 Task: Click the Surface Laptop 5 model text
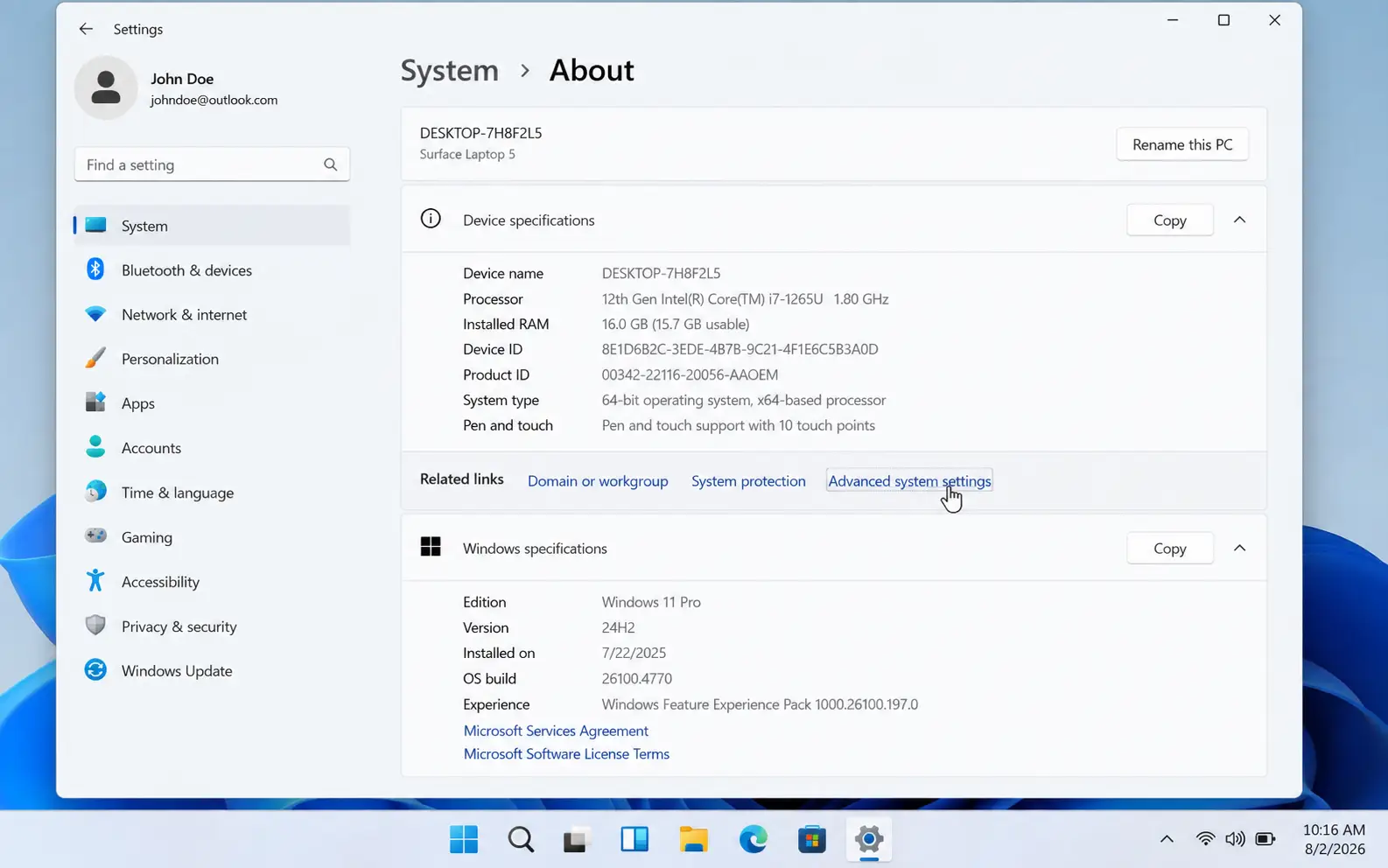tap(467, 154)
